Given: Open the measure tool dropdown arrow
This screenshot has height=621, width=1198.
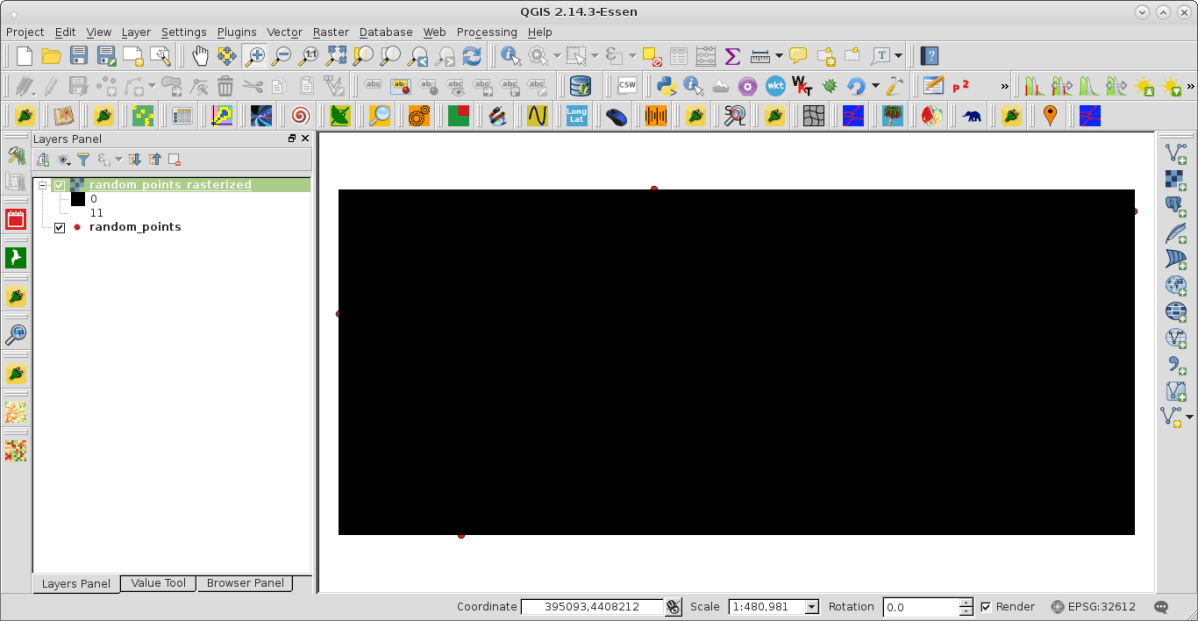Looking at the screenshot, I should [x=779, y=56].
